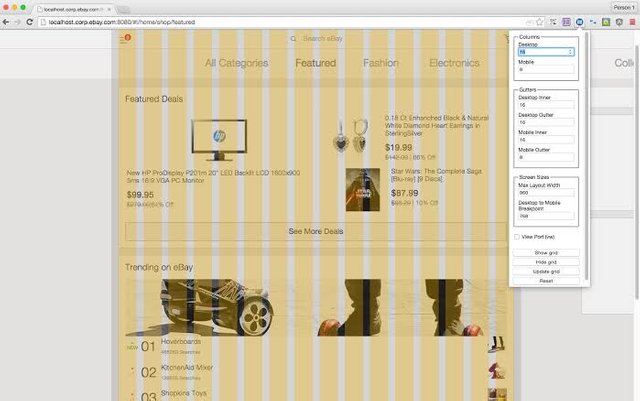Switch to the Electronics tab
640x401 pixels.
coord(454,63)
